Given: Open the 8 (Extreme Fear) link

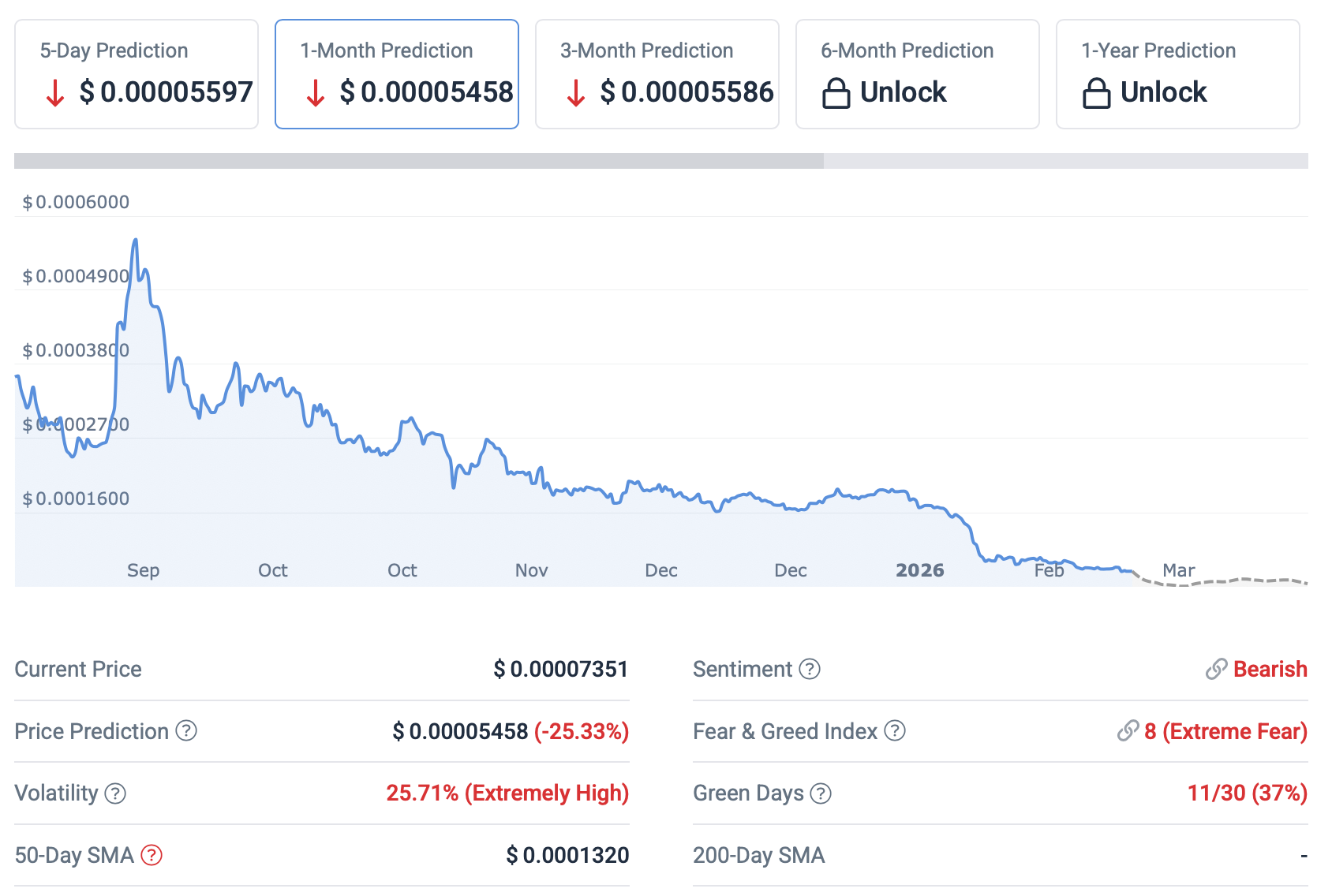Looking at the screenshot, I should coord(1225,731).
